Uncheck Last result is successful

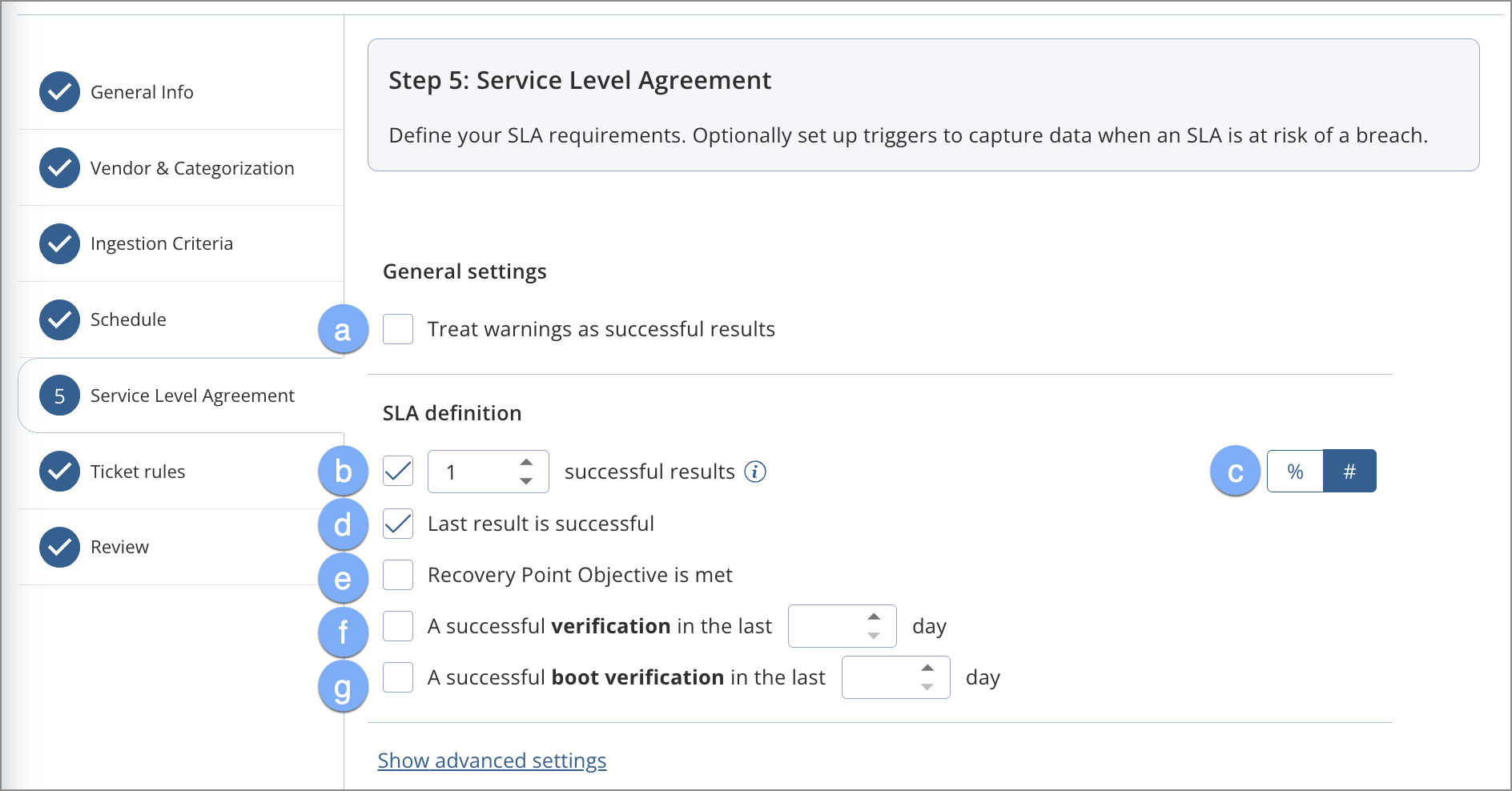(398, 524)
